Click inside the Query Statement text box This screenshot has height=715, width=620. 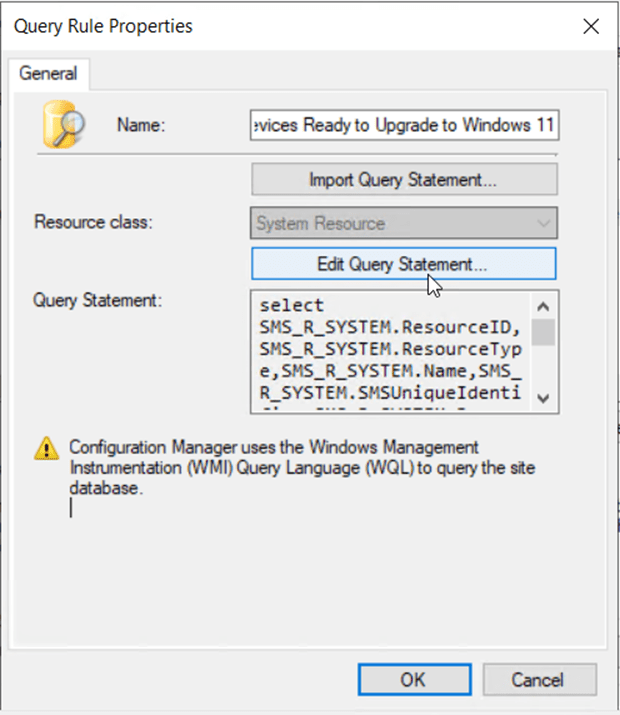click(x=390, y=350)
